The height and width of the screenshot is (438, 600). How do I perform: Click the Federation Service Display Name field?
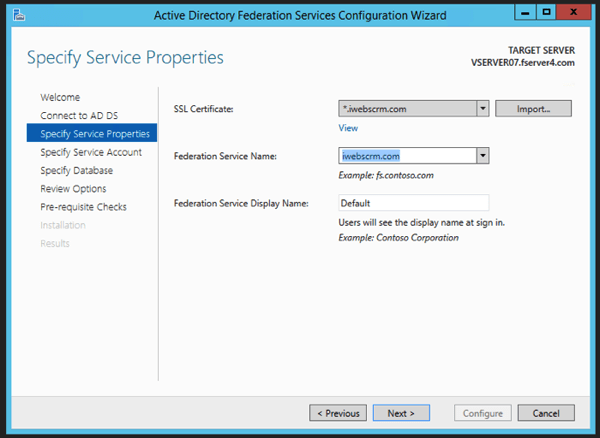point(414,203)
